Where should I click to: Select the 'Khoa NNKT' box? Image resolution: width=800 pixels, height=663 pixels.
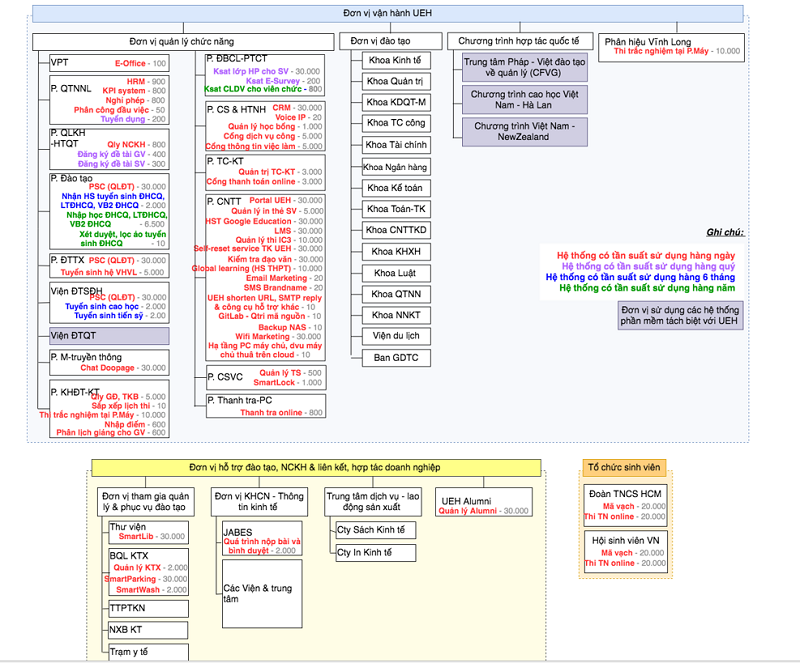(x=396, y=315)
